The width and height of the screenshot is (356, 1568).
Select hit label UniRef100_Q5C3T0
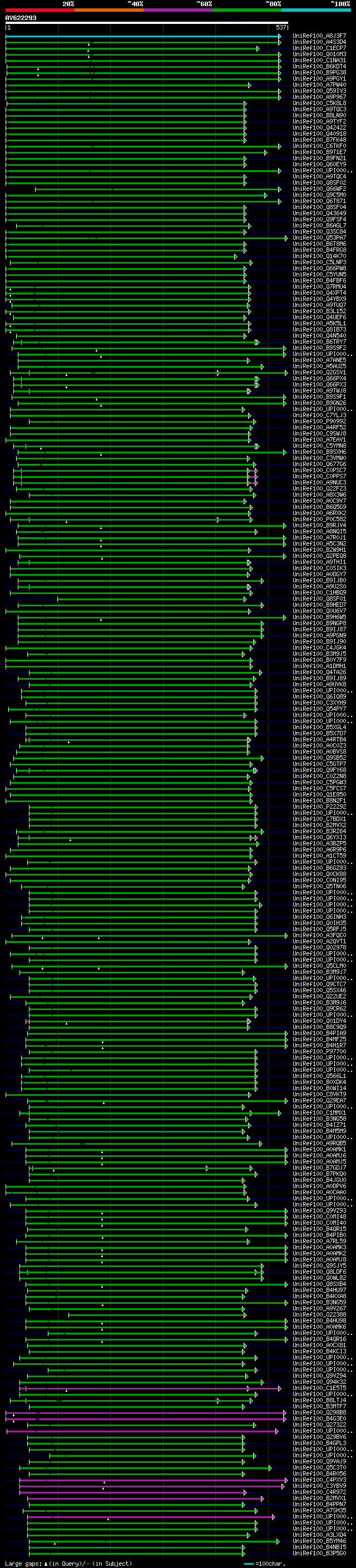(x=319, y=1467)
